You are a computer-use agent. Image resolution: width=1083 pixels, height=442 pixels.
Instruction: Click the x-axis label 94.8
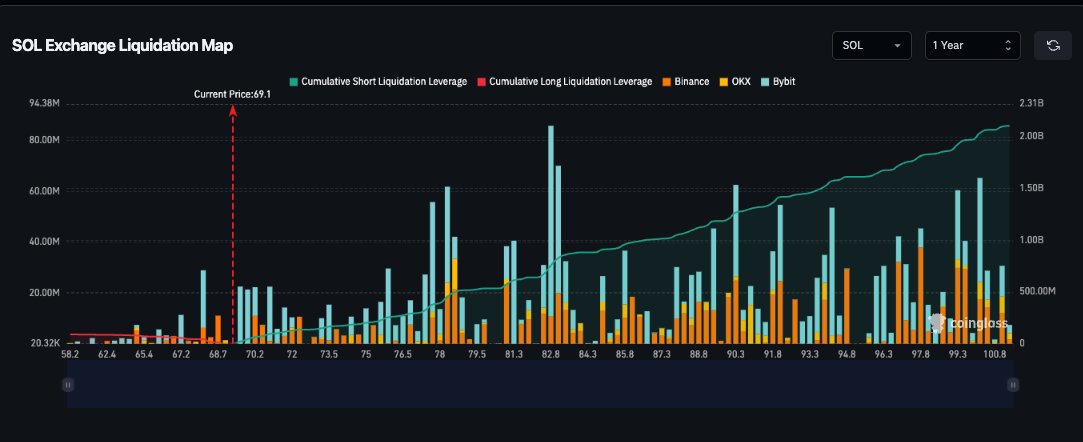point(847,354)
